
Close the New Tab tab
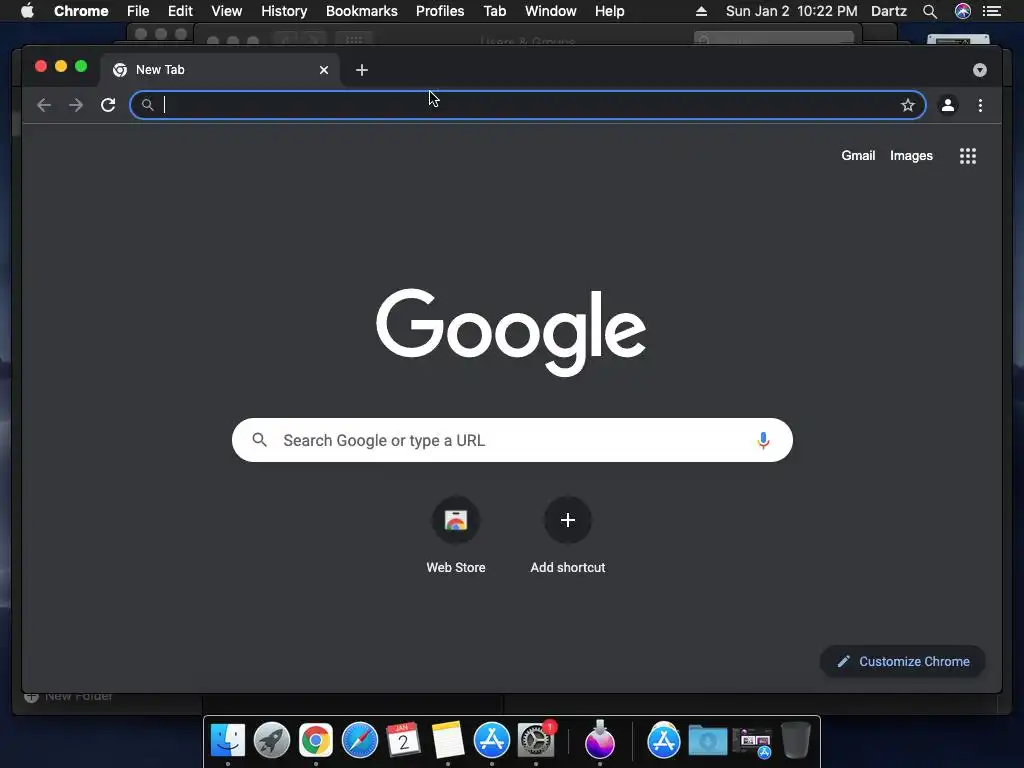[x=324, y=70]
